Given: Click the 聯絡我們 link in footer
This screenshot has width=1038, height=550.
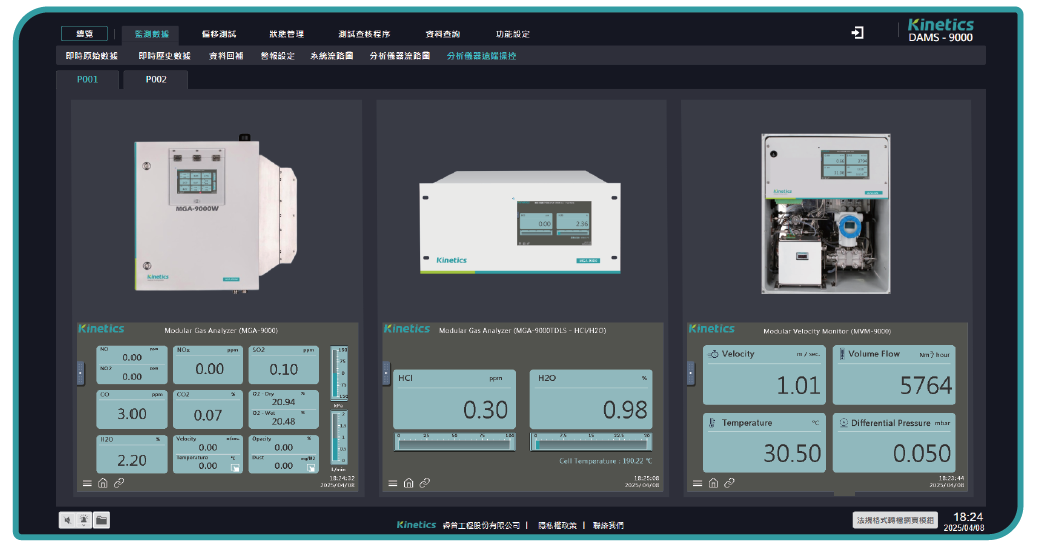Looking at the screenshot, I should pos(608,524).
